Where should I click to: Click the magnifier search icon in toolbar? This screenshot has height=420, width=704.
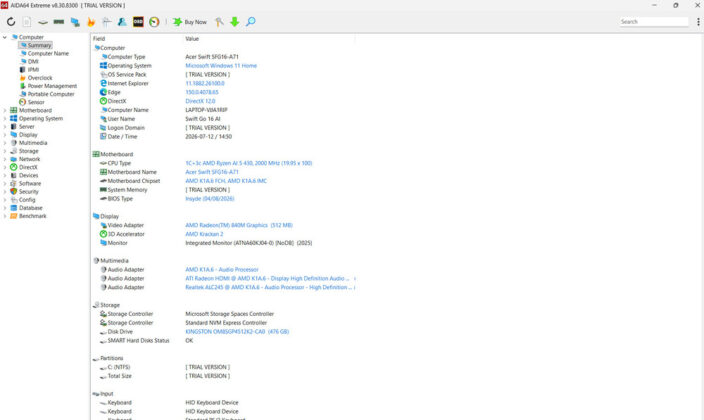point(251,22)
